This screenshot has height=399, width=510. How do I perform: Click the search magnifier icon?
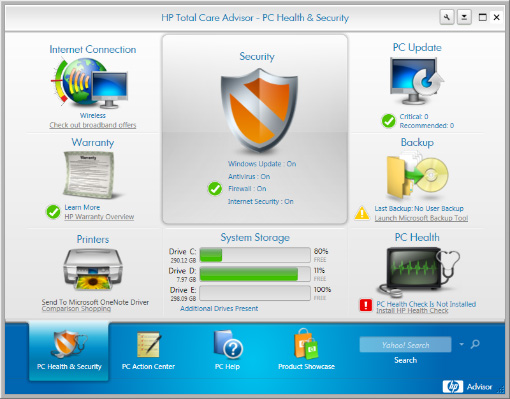[475, 344]
